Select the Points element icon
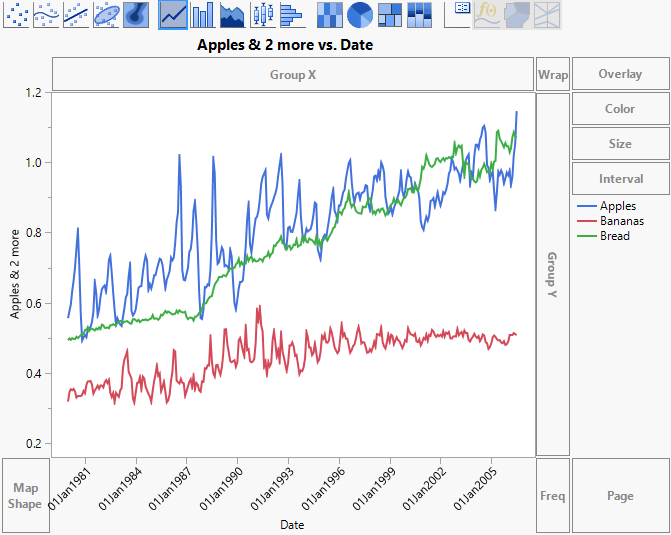The image size is (671, 535). pyautogui.click(x=17, y=14)
